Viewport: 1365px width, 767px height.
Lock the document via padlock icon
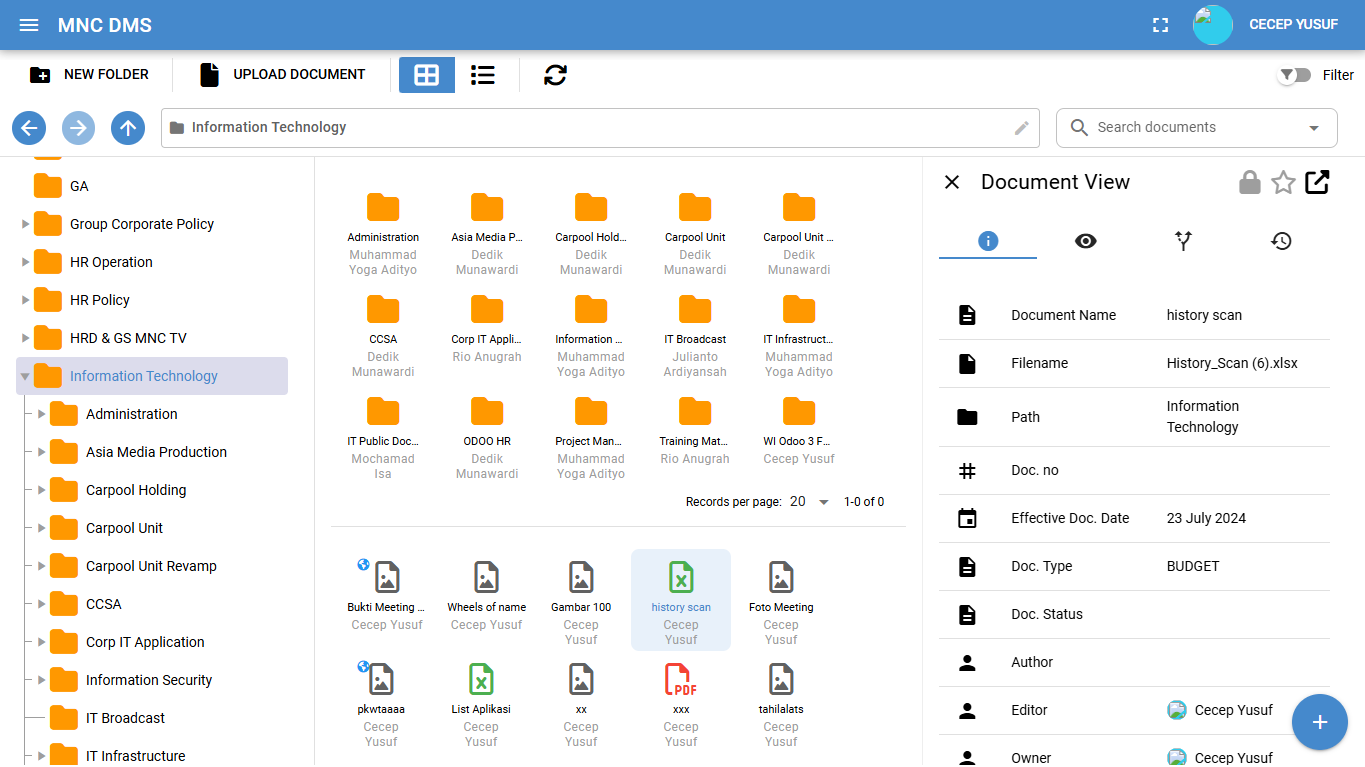click(x=1249, y=182)
